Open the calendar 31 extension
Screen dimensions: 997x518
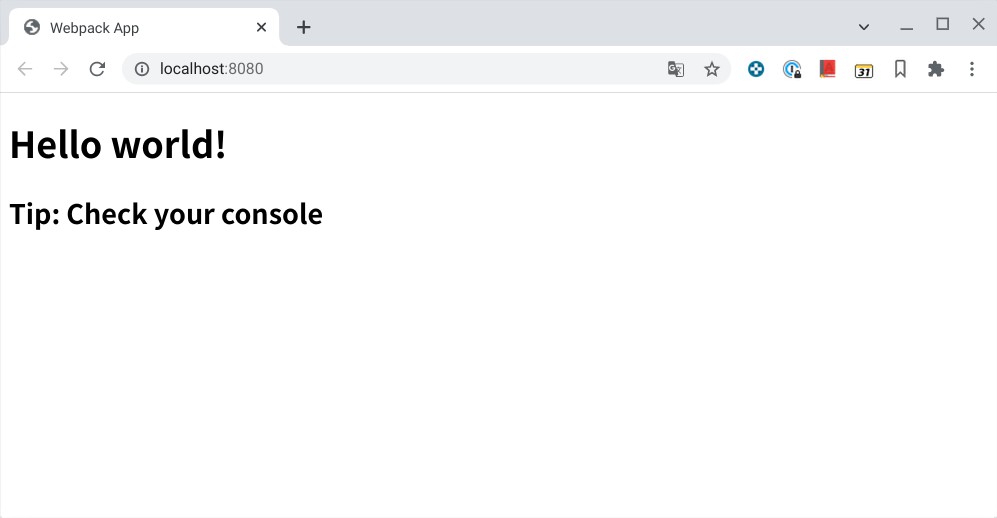coord(864,69)
